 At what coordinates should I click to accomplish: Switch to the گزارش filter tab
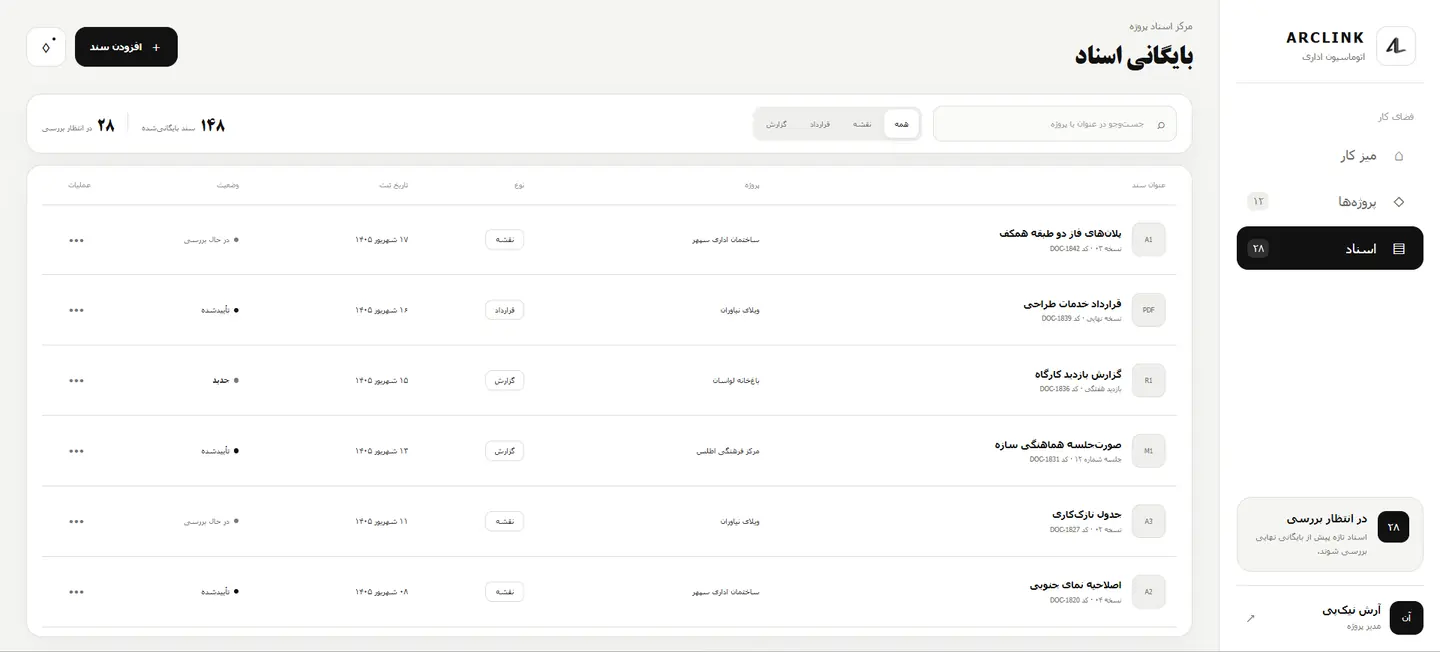777,124
